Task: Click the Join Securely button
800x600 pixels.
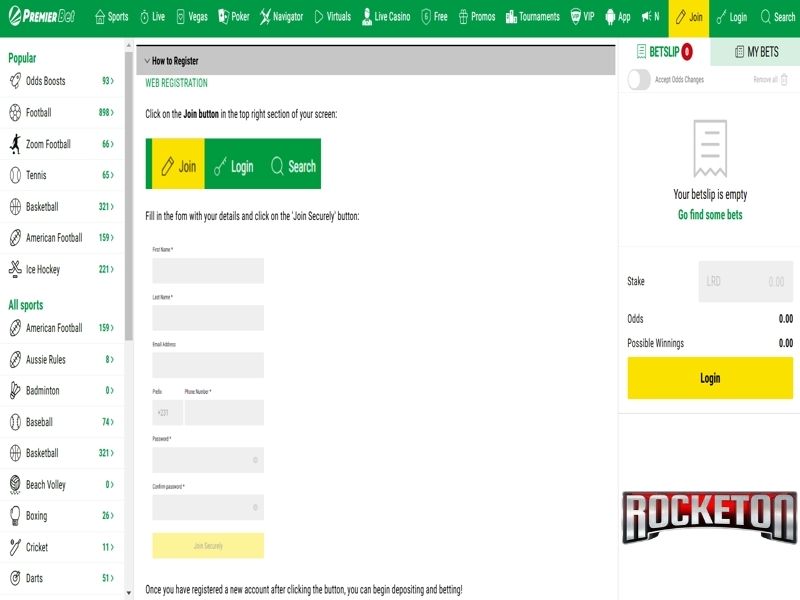Action: 208,545
